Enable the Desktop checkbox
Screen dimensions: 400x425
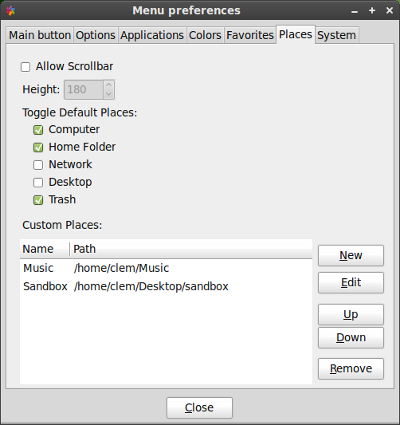pos(38,182)
